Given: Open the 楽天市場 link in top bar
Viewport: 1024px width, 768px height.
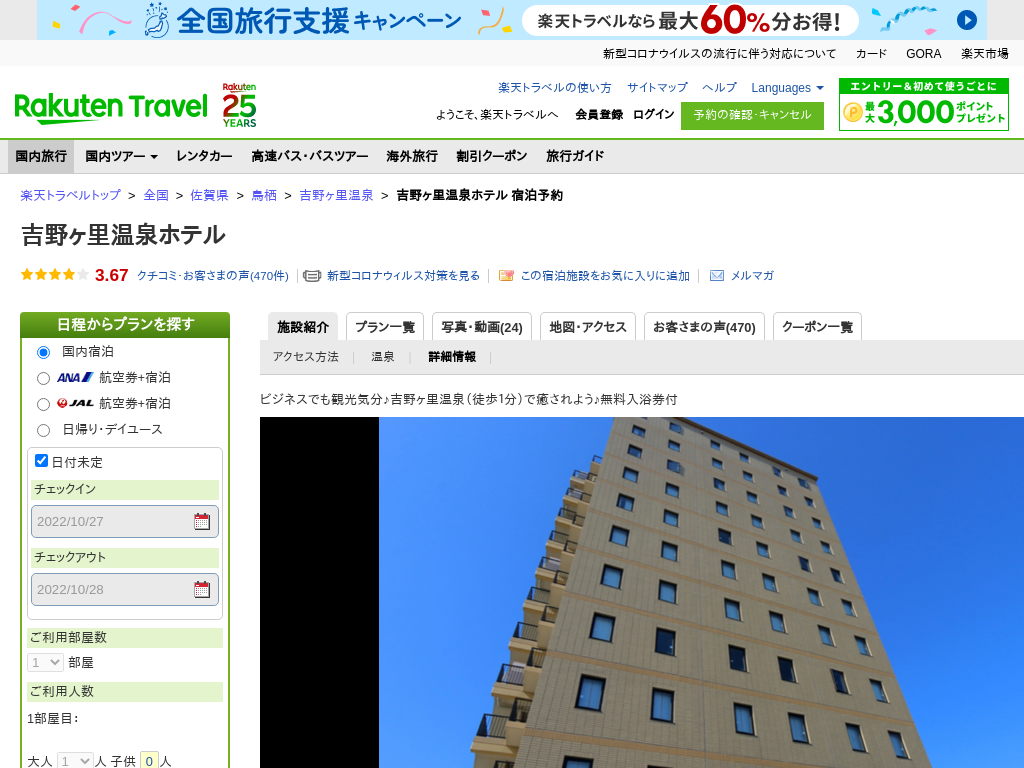Looking at the screenshot, I should [985, 54].
